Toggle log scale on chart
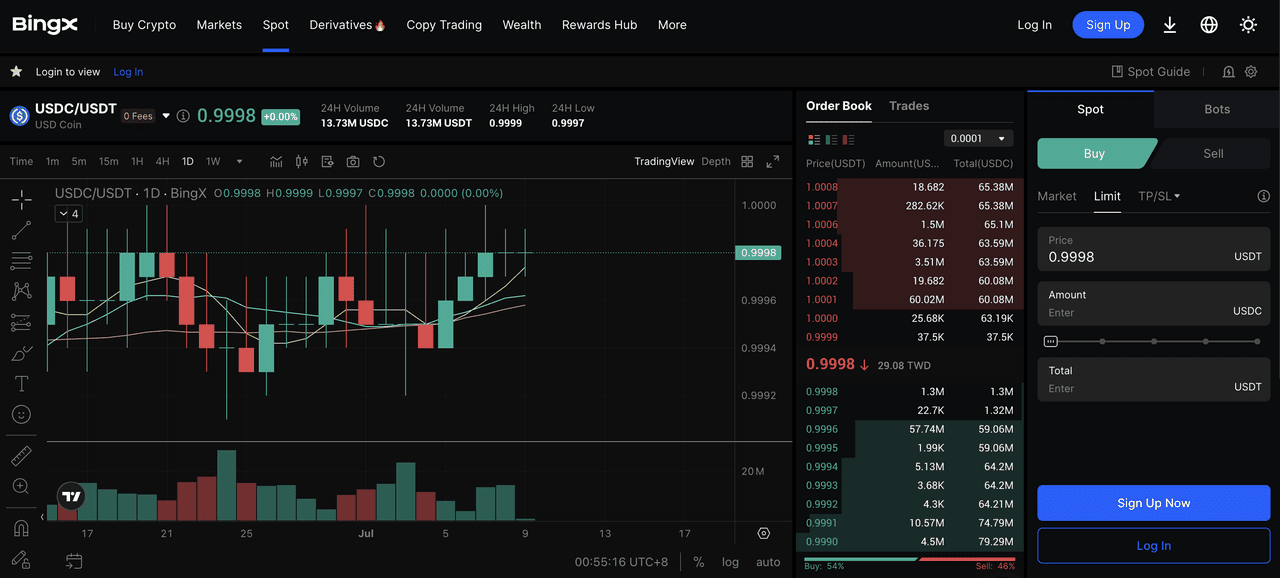1280x578 pixels. pos(731,562)
